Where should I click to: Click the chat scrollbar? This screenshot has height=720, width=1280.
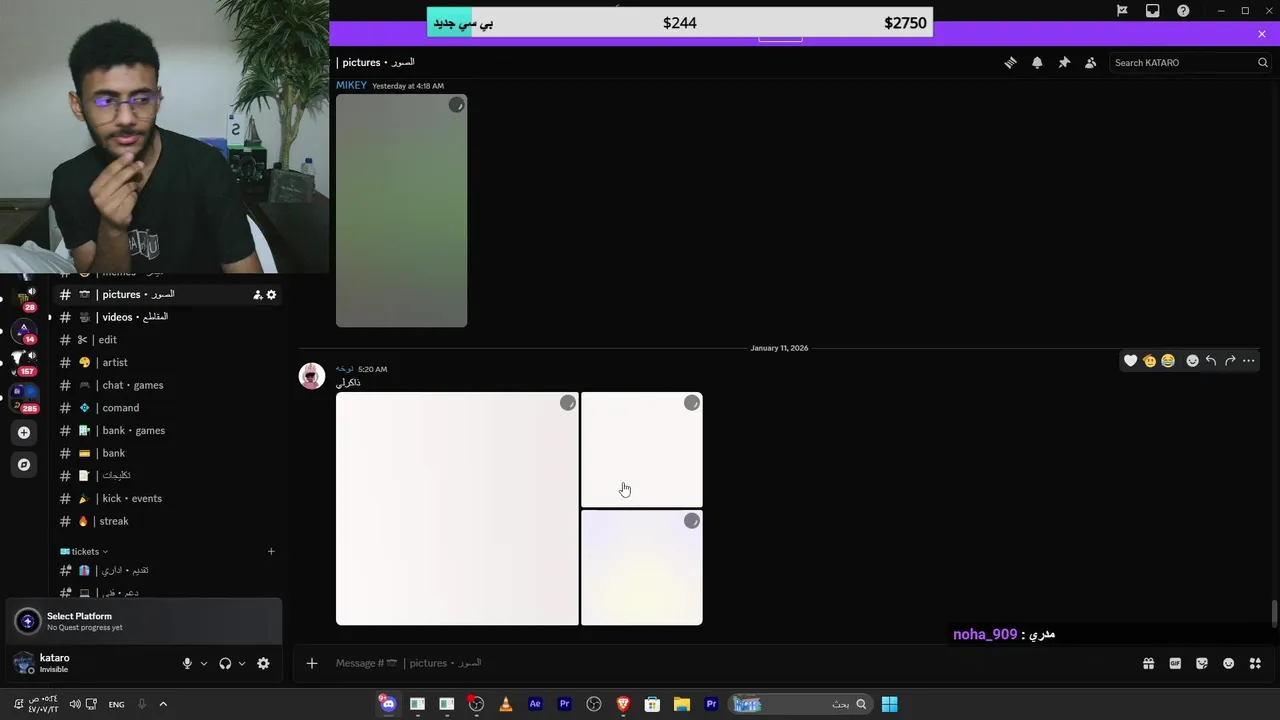pos(1274,613)
